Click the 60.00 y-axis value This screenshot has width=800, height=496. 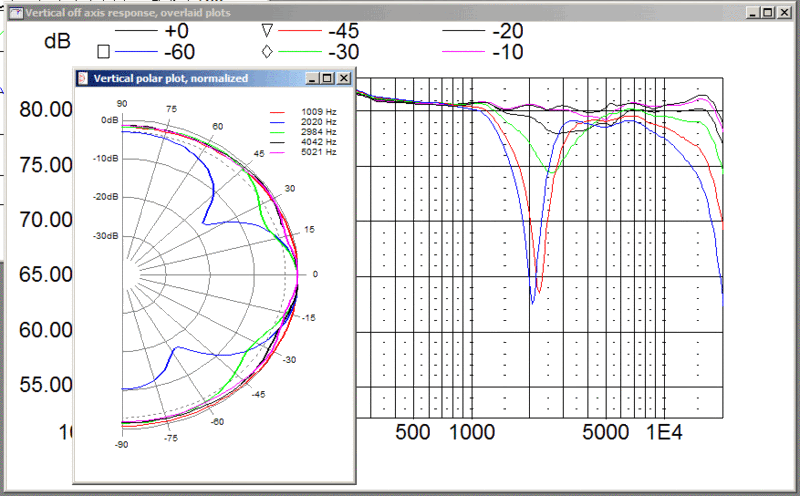(46, 330)
